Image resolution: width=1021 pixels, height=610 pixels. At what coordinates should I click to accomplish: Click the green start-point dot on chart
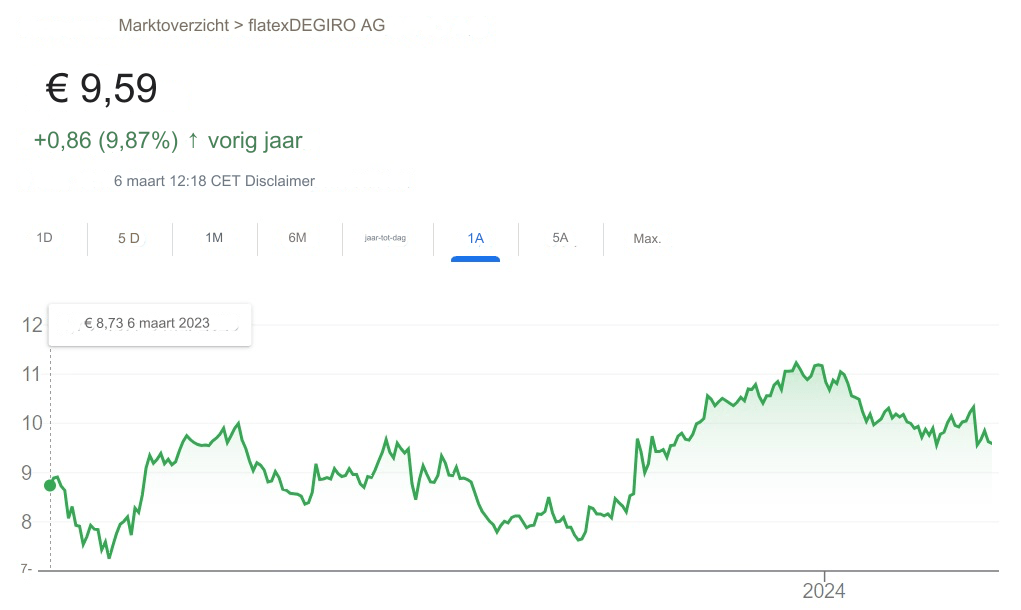pyautogui.click(x=50, y=485)
